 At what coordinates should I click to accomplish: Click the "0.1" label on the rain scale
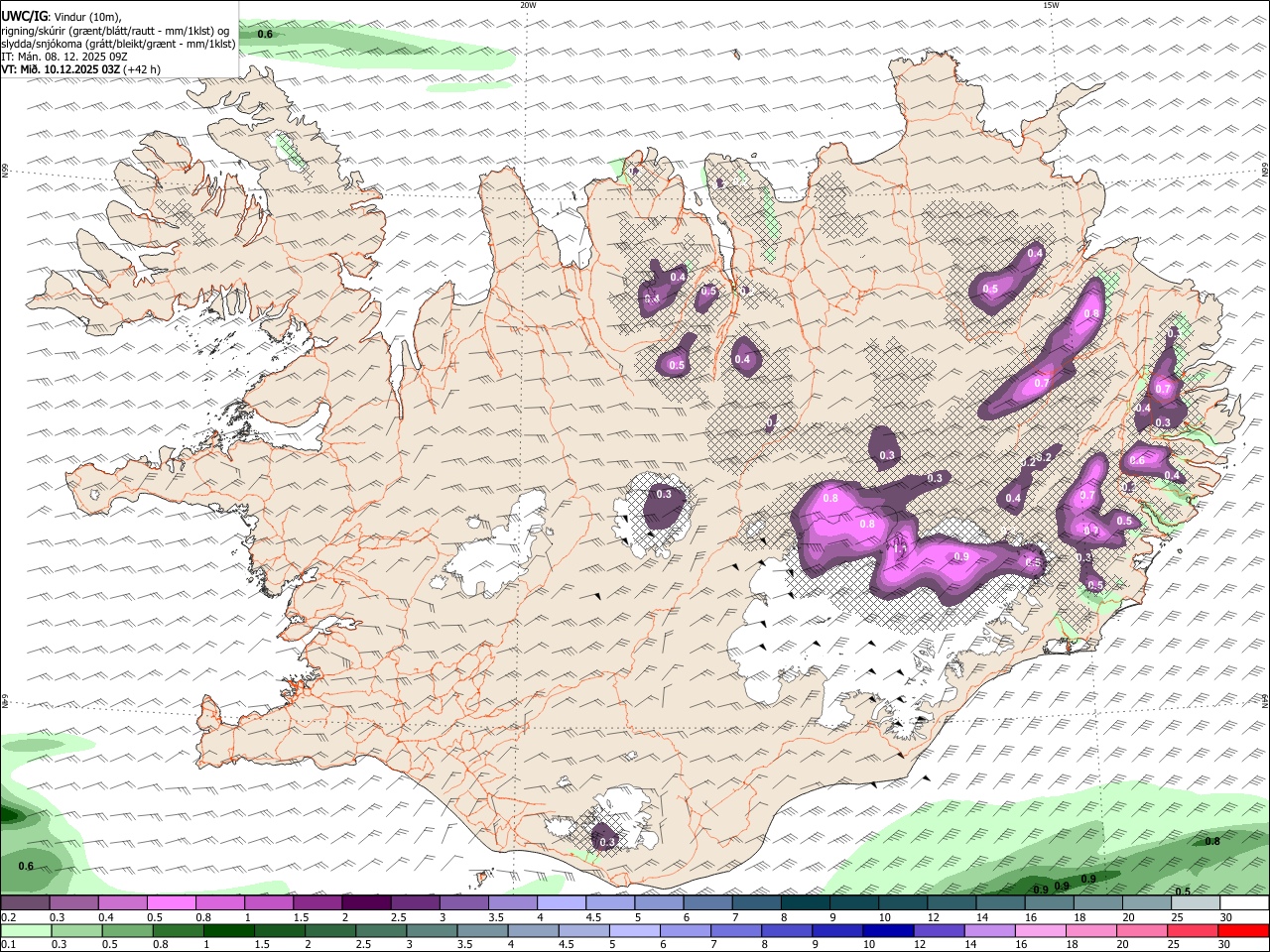pos(7,945)
